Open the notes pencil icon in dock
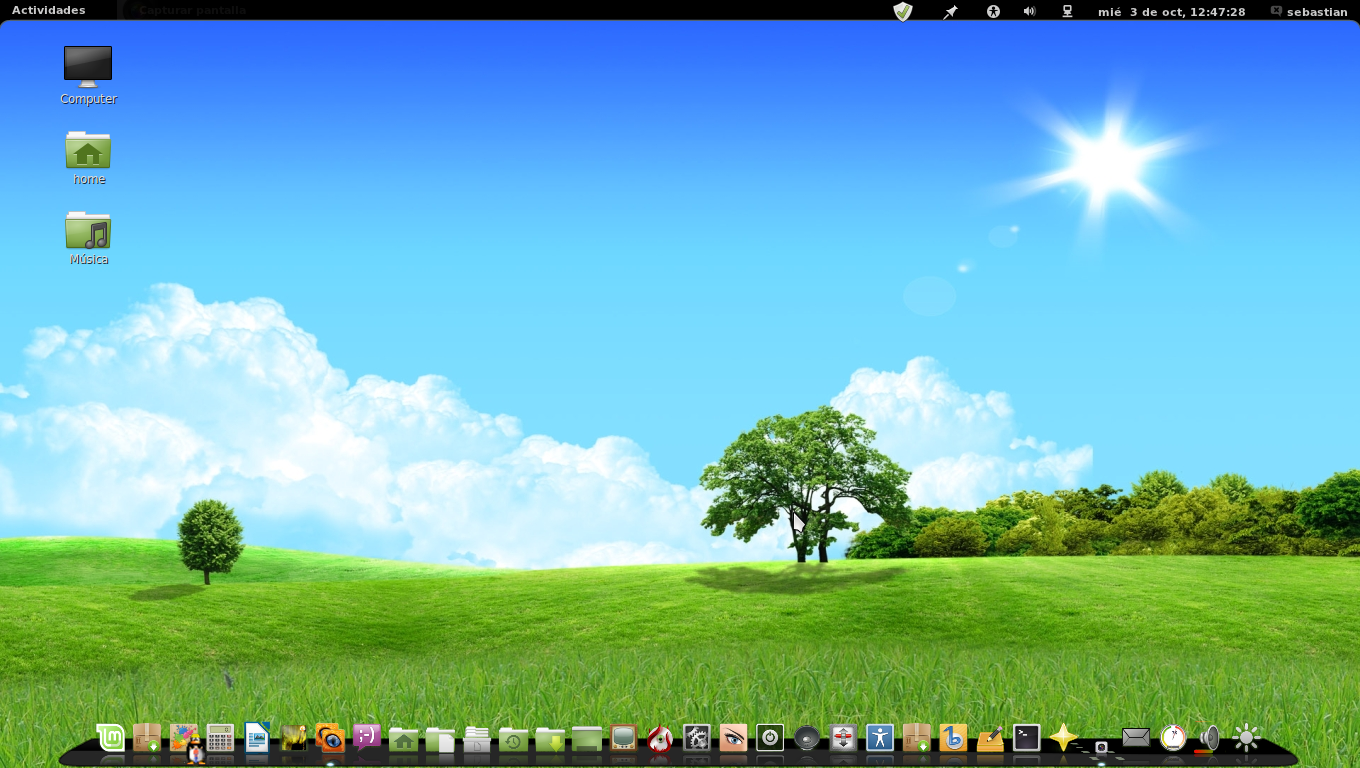 989,738
